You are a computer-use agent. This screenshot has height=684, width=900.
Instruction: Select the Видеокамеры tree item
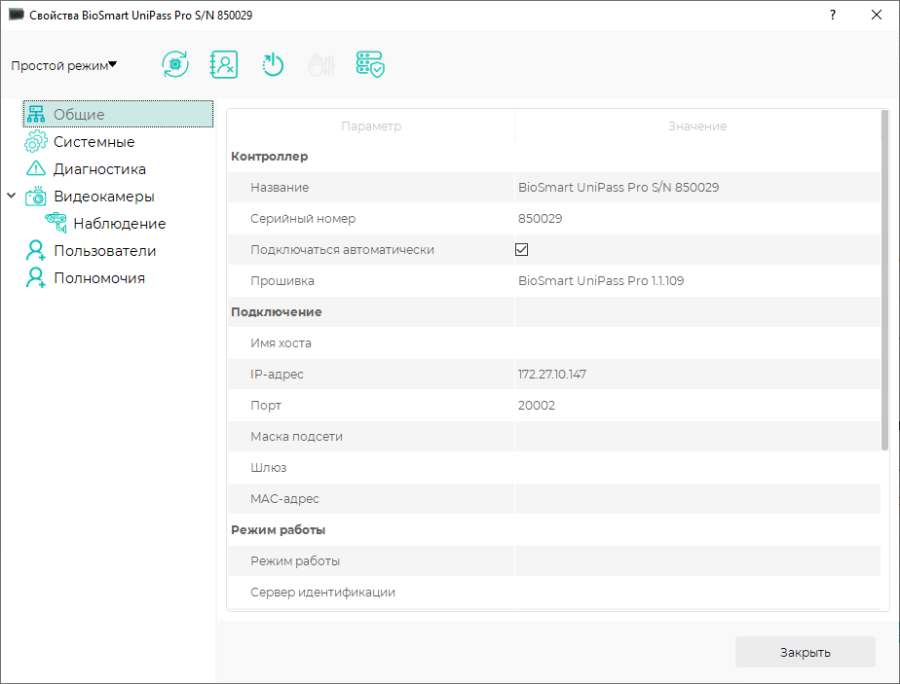click(x=104, y=196)
